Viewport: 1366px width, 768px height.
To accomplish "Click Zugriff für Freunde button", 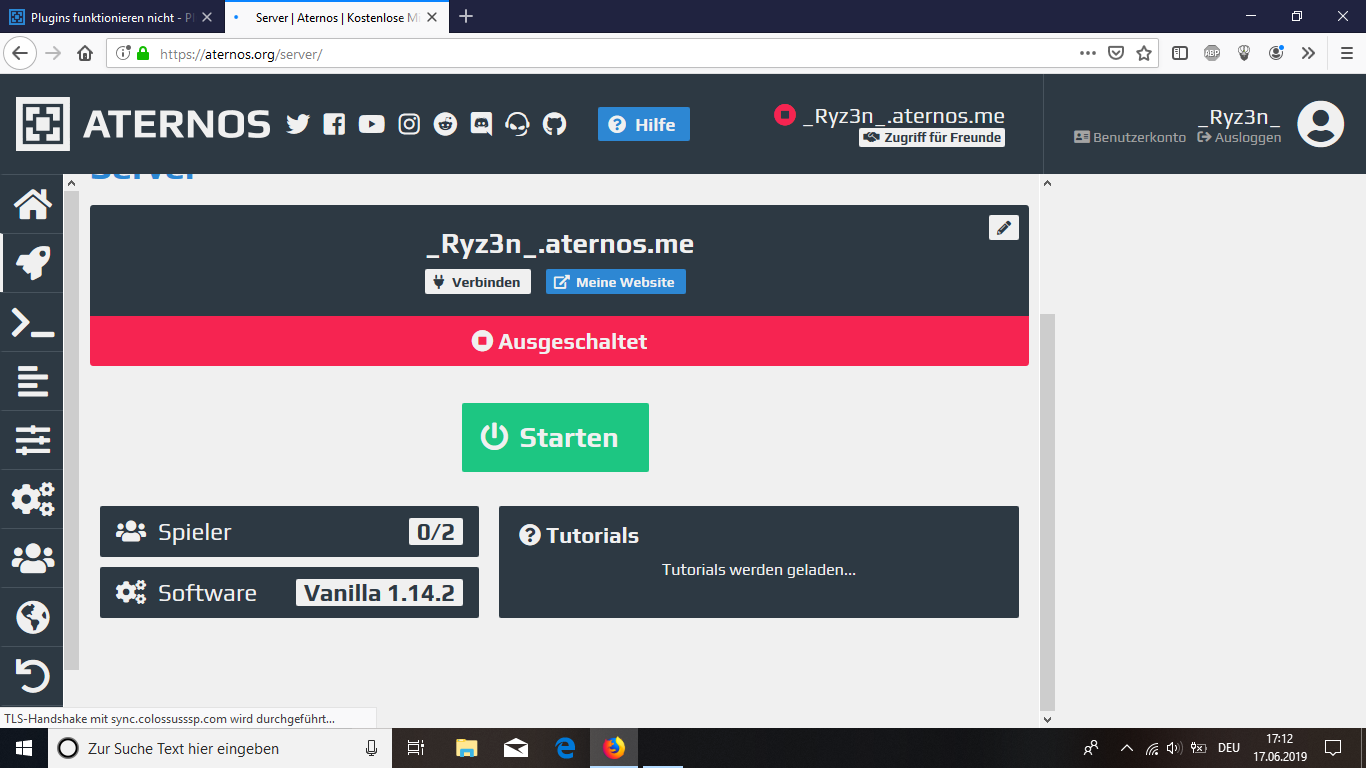I will coord(932,138).
